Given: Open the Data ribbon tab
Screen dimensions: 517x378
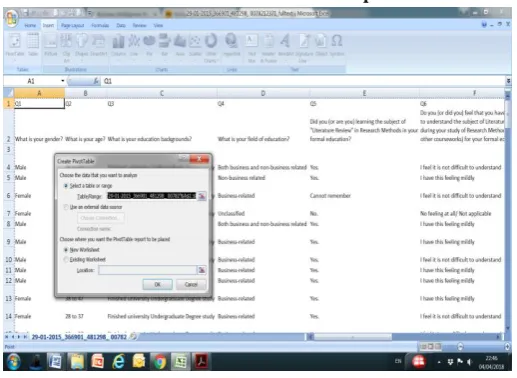Looking at the screenshot, I should coord(121,25).
